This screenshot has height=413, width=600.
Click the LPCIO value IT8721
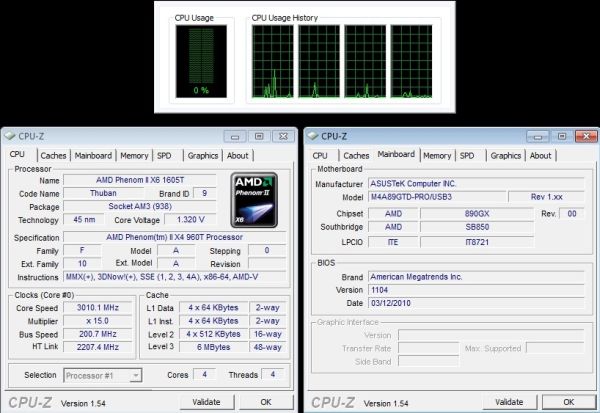477,242
